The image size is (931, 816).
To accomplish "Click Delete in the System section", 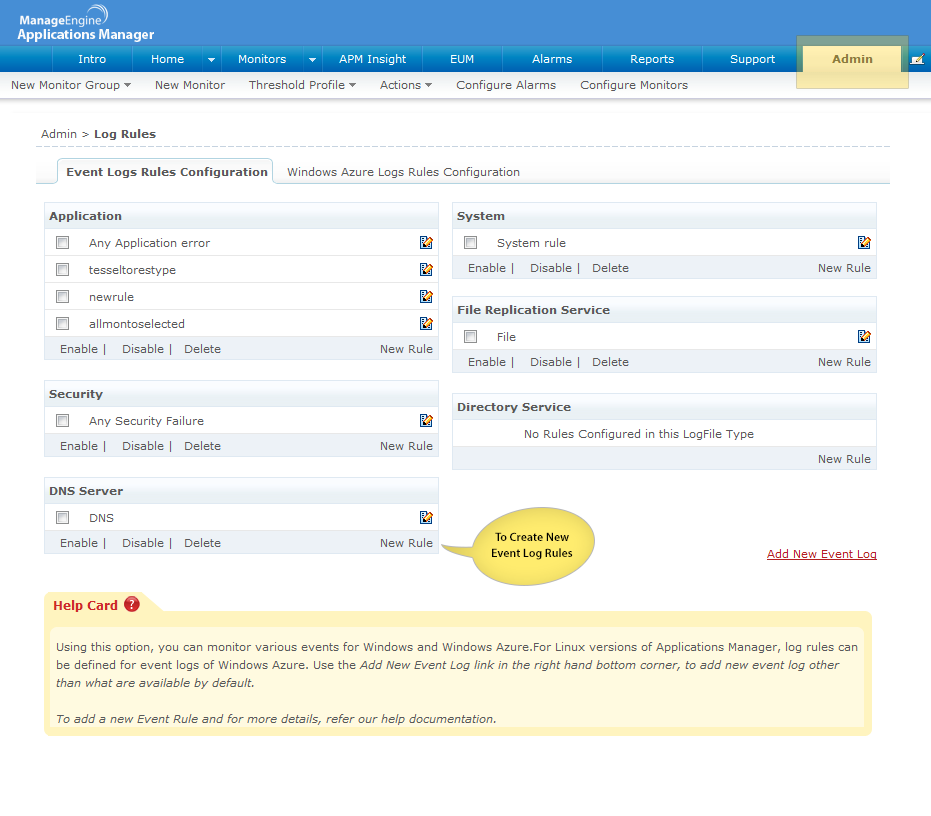I will tap(610, 268).
